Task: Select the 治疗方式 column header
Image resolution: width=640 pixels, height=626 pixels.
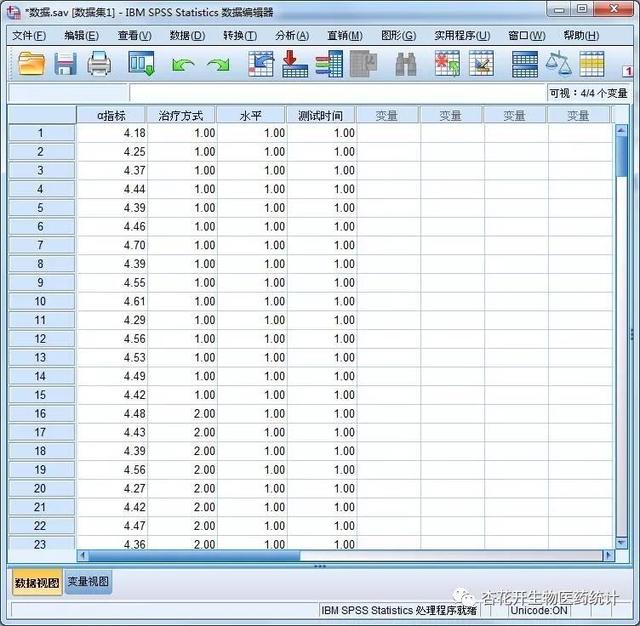Action: click(x=181, y=115)
